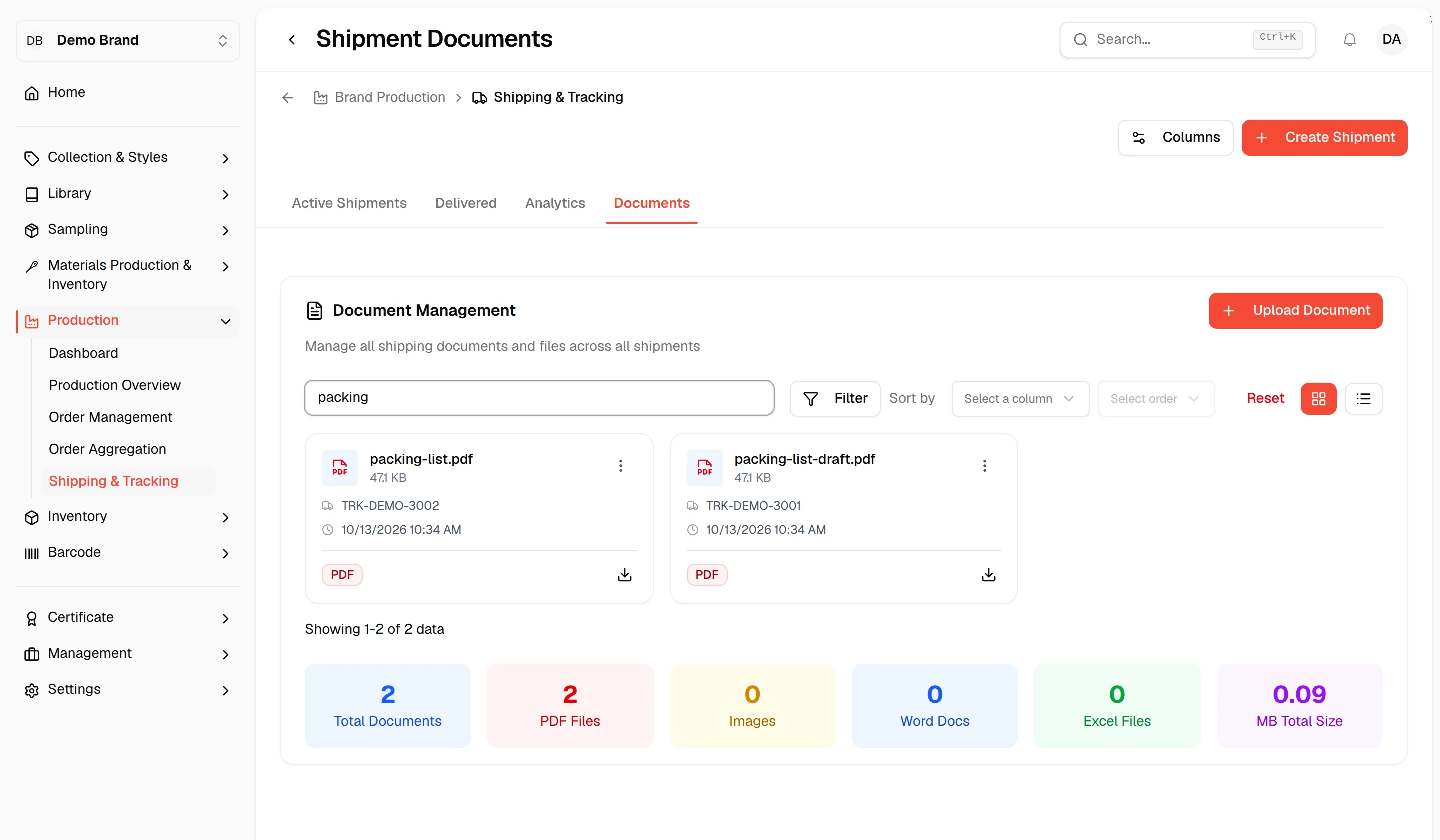Click the document search field containing packing
This screenshot has height=840, width=1440.
pyautogui.click(x=539, y=397)
